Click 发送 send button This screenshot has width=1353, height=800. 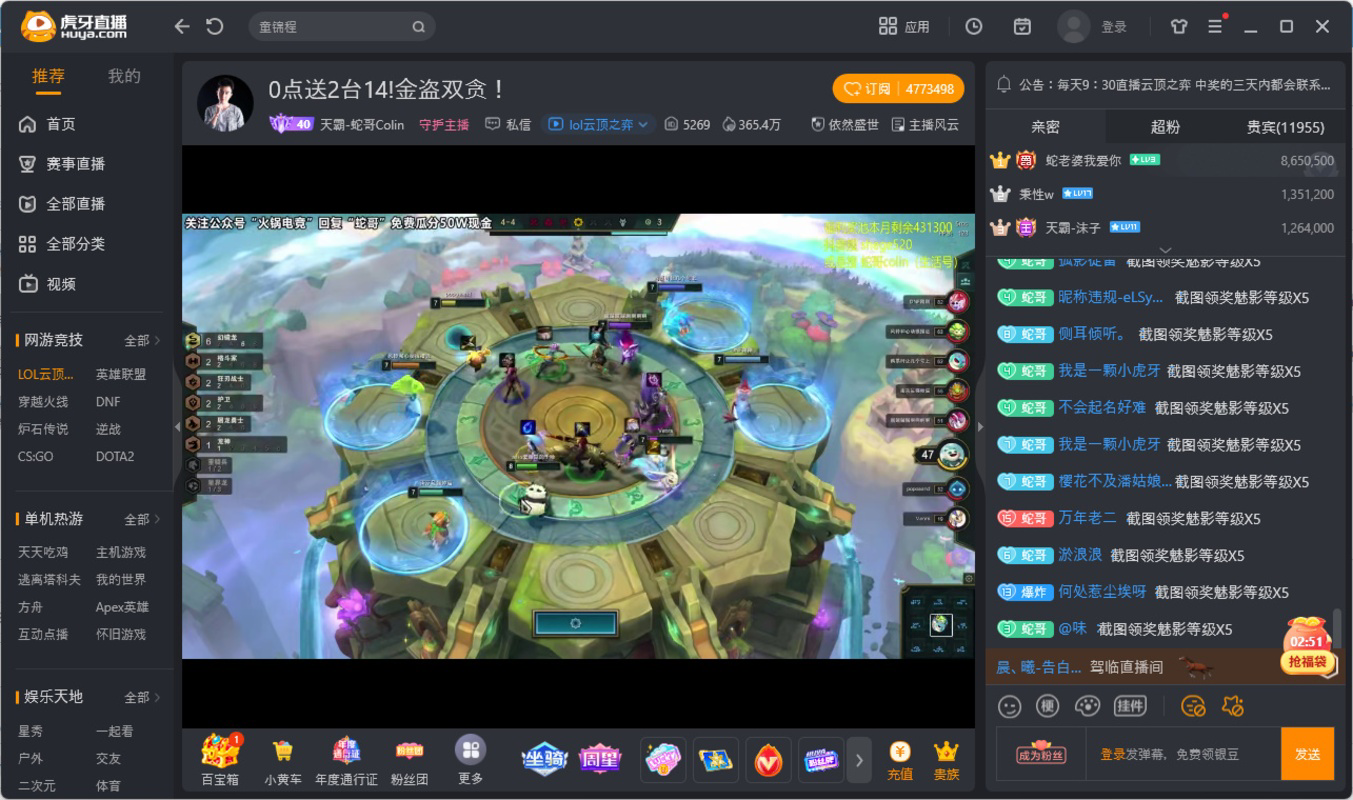(1307, 754)
